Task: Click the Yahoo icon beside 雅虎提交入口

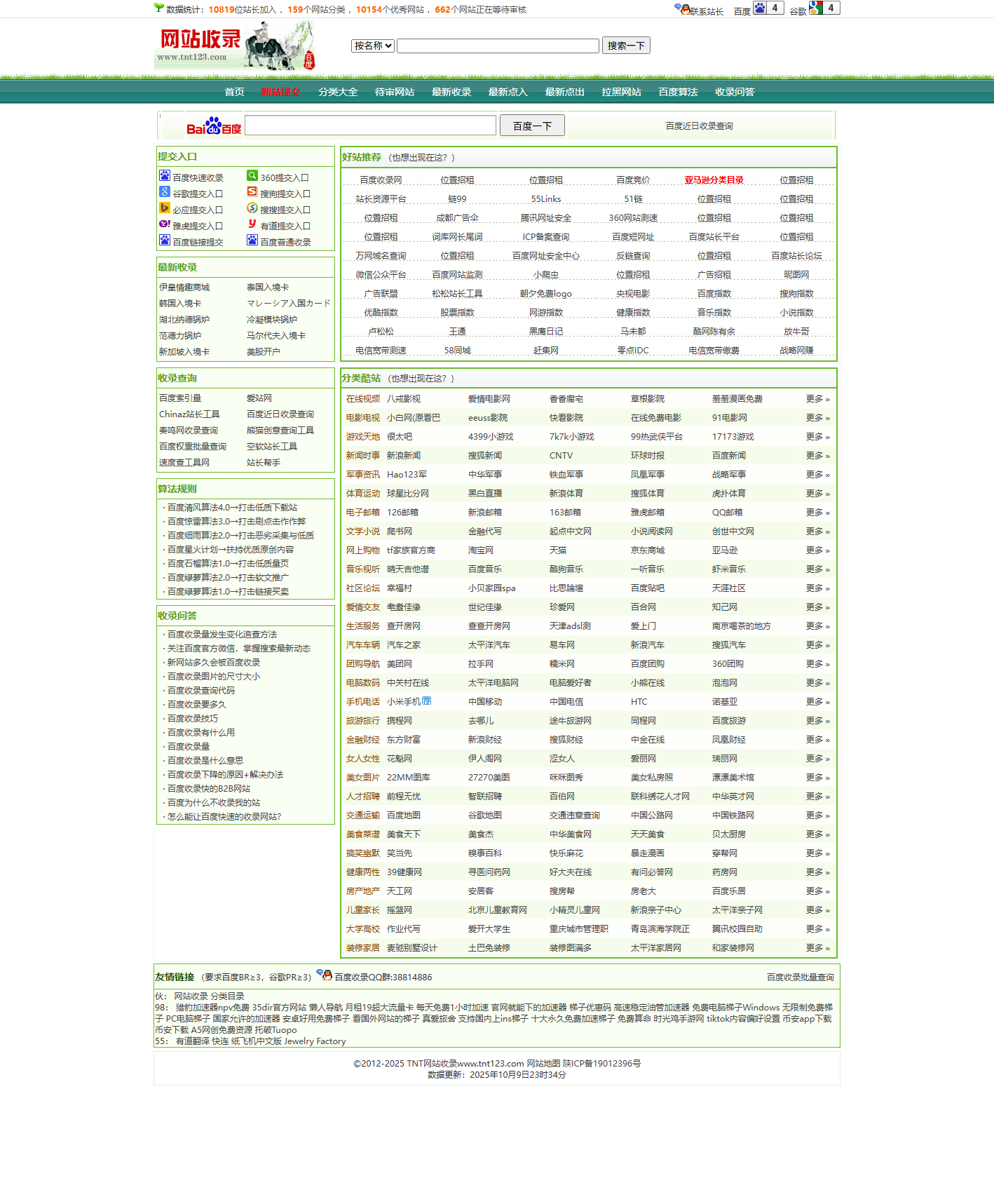Action: pos(164,224)
